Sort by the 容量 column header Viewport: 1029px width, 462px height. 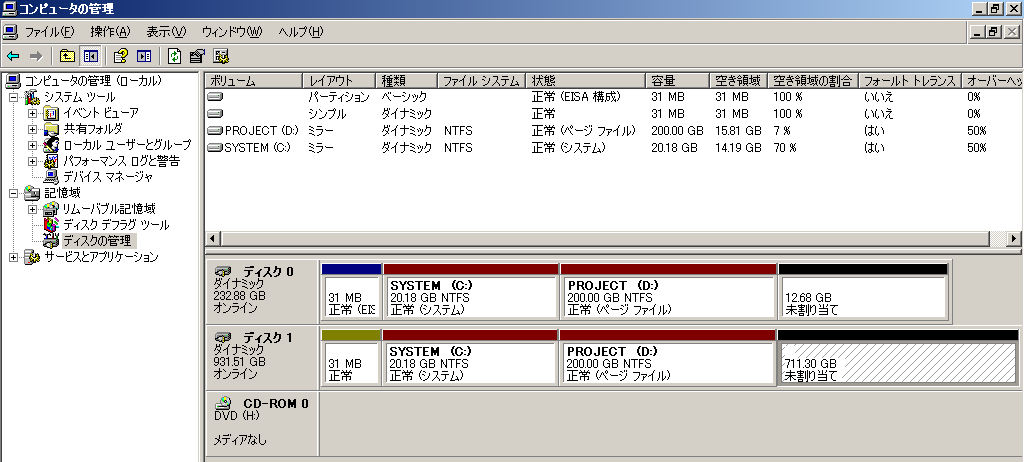(x=678, y=81)
